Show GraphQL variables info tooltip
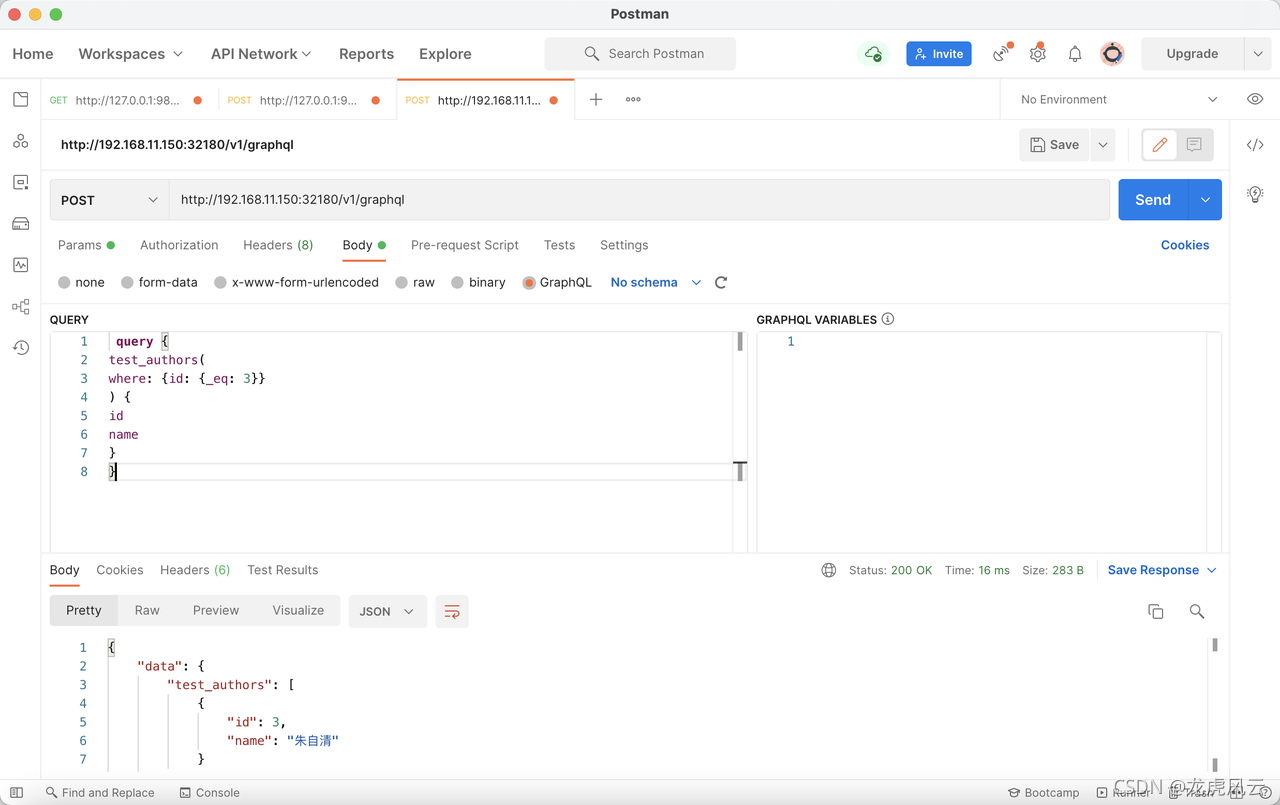1280x805 pixels. point(888,319)
